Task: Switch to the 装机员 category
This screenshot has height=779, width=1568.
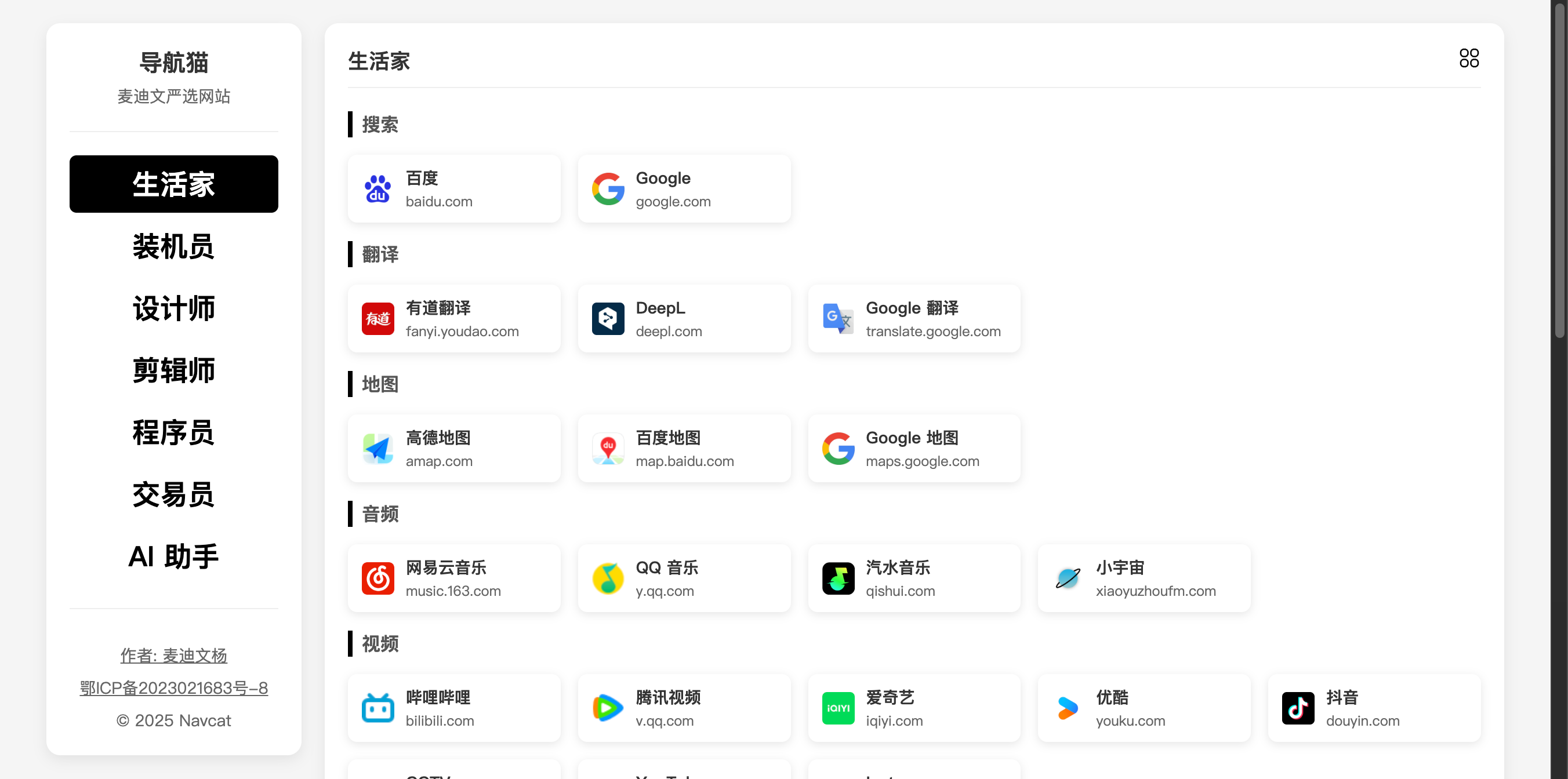Action: (x=173, y=246)
